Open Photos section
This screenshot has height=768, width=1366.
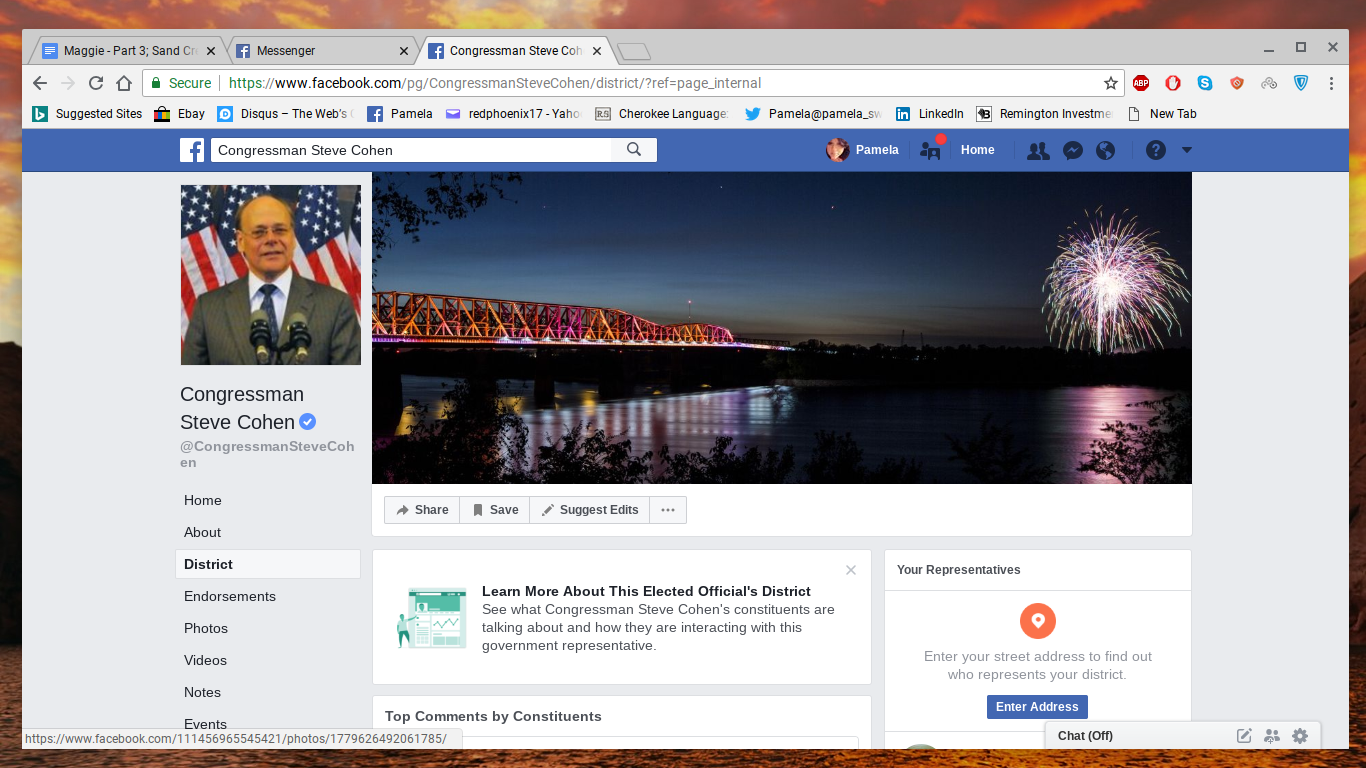tap(206, 628)
